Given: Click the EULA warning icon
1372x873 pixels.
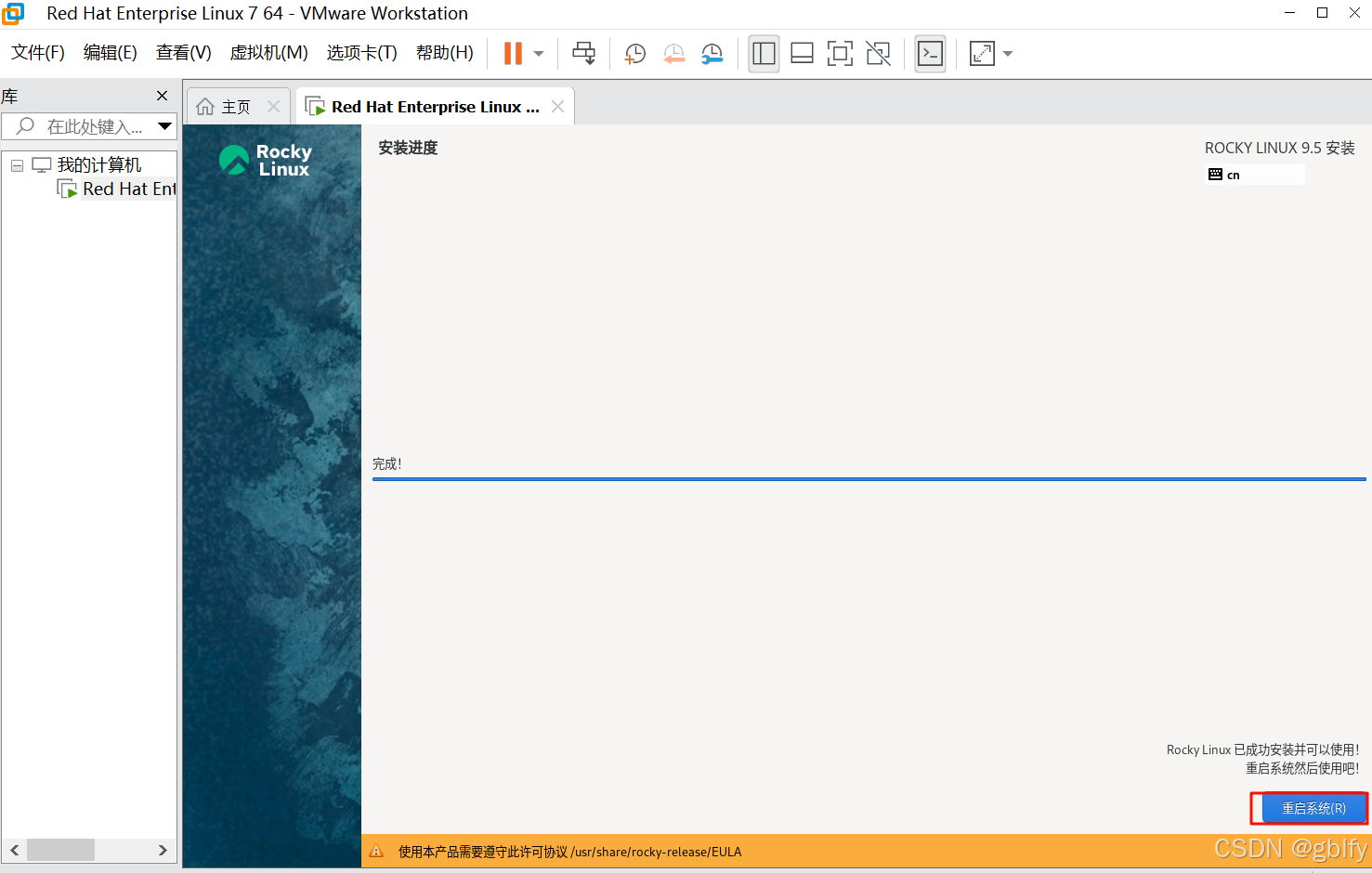Looking at the screenshot, I should 377,852.
